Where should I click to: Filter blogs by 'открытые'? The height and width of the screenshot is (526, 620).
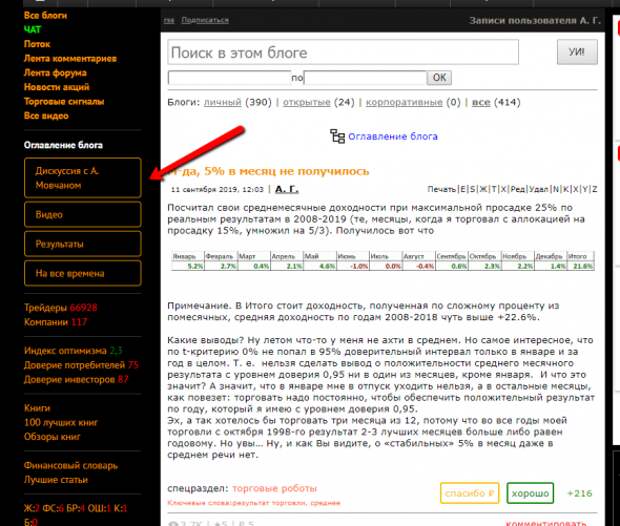coord(306,102)
